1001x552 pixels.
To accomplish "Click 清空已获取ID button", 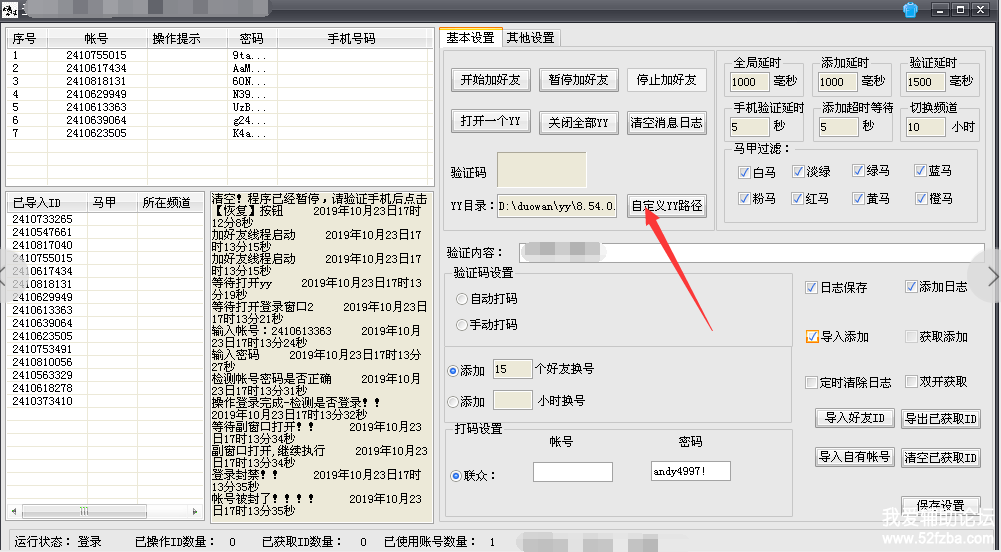I will (941, 458).
